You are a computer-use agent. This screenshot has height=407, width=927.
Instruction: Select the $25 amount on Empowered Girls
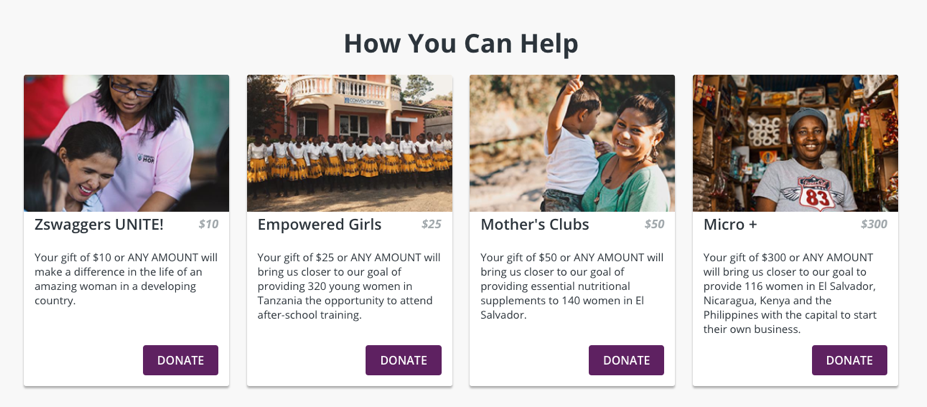tap(431, 224)
